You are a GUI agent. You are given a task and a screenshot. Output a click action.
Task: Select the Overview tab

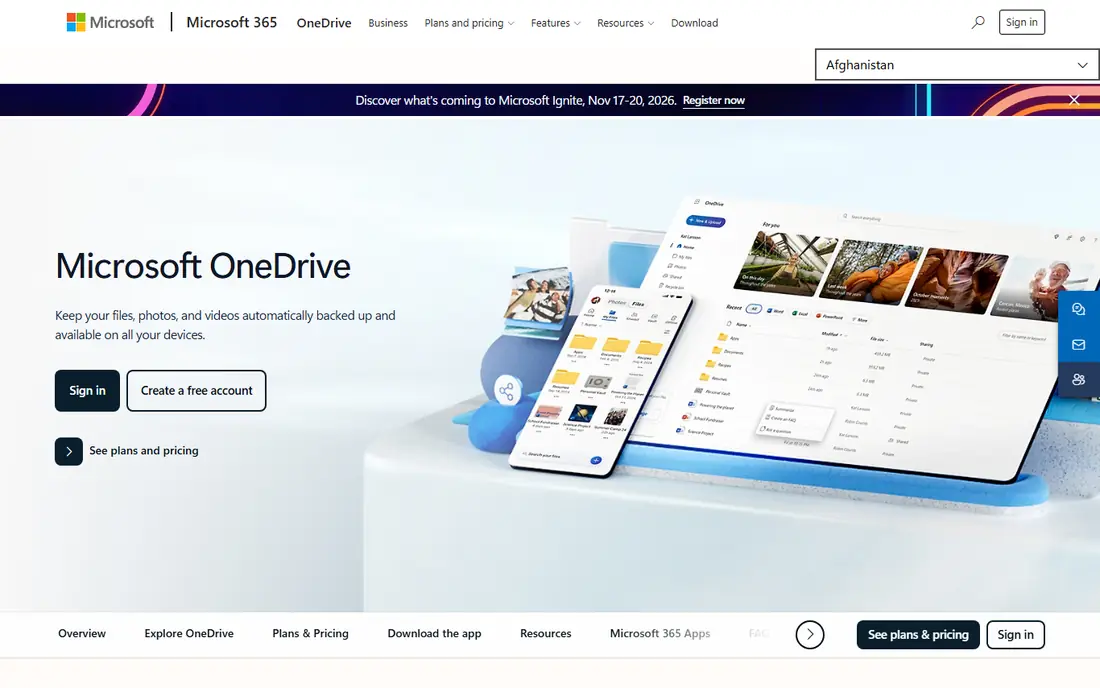click(82, 633)
